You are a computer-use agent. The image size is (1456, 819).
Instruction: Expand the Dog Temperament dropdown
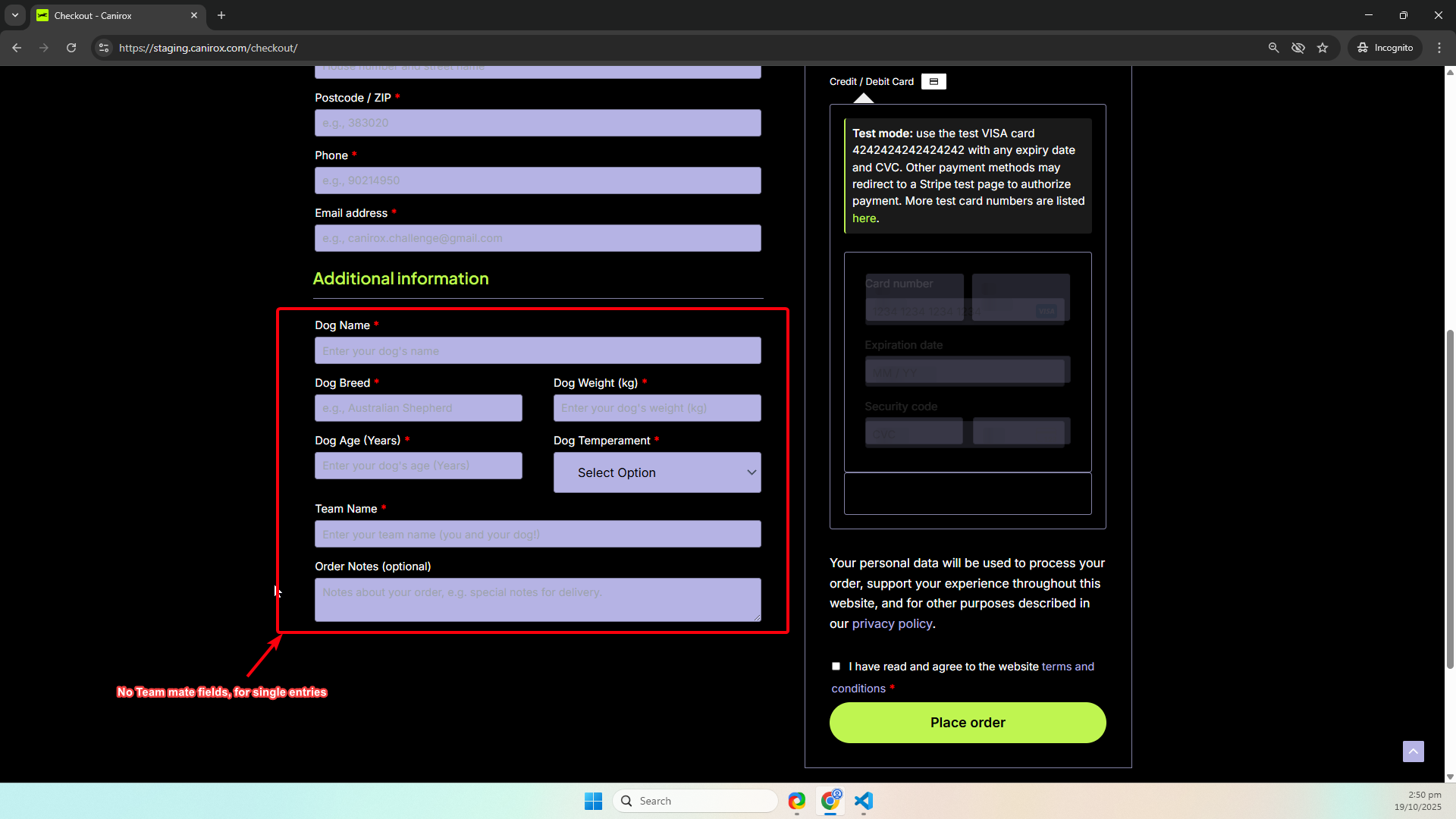pyautogui.click(x=657, y=472)
